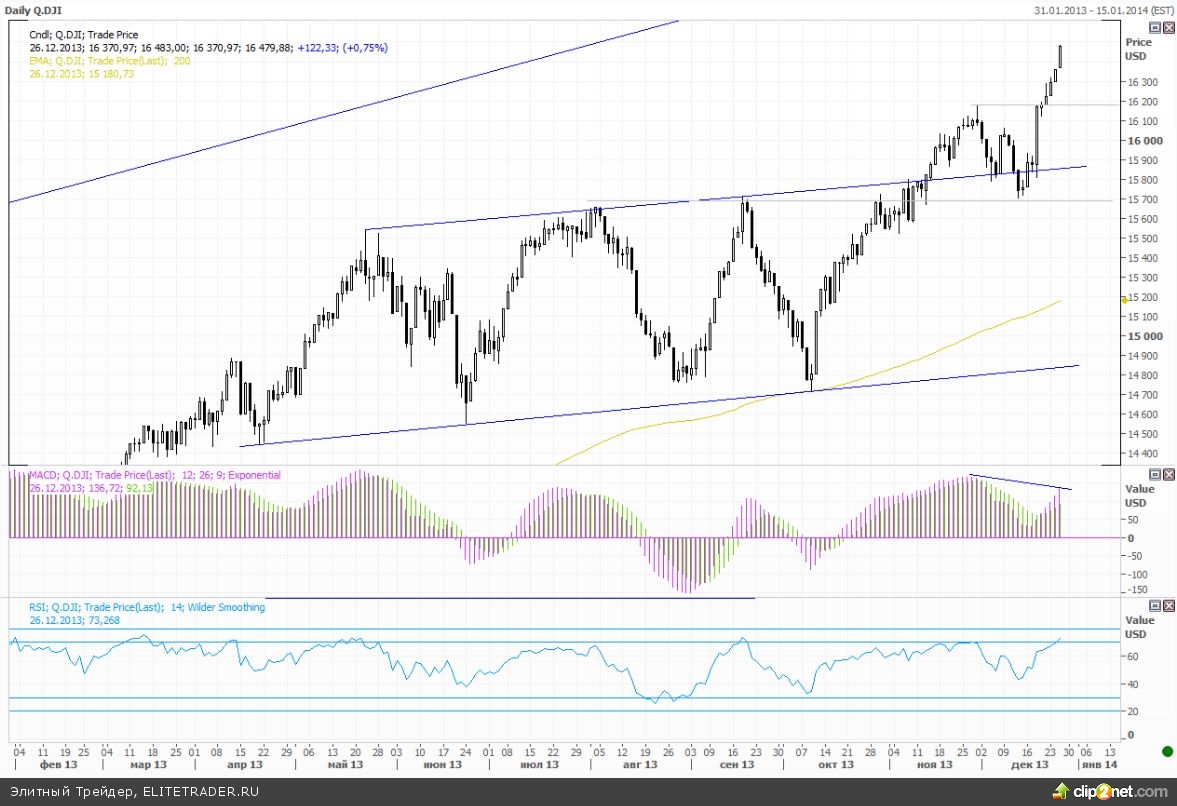Click the RSI 14 Wilder Smoothing label
This screenshot has width=1177, height=806.
147,607
